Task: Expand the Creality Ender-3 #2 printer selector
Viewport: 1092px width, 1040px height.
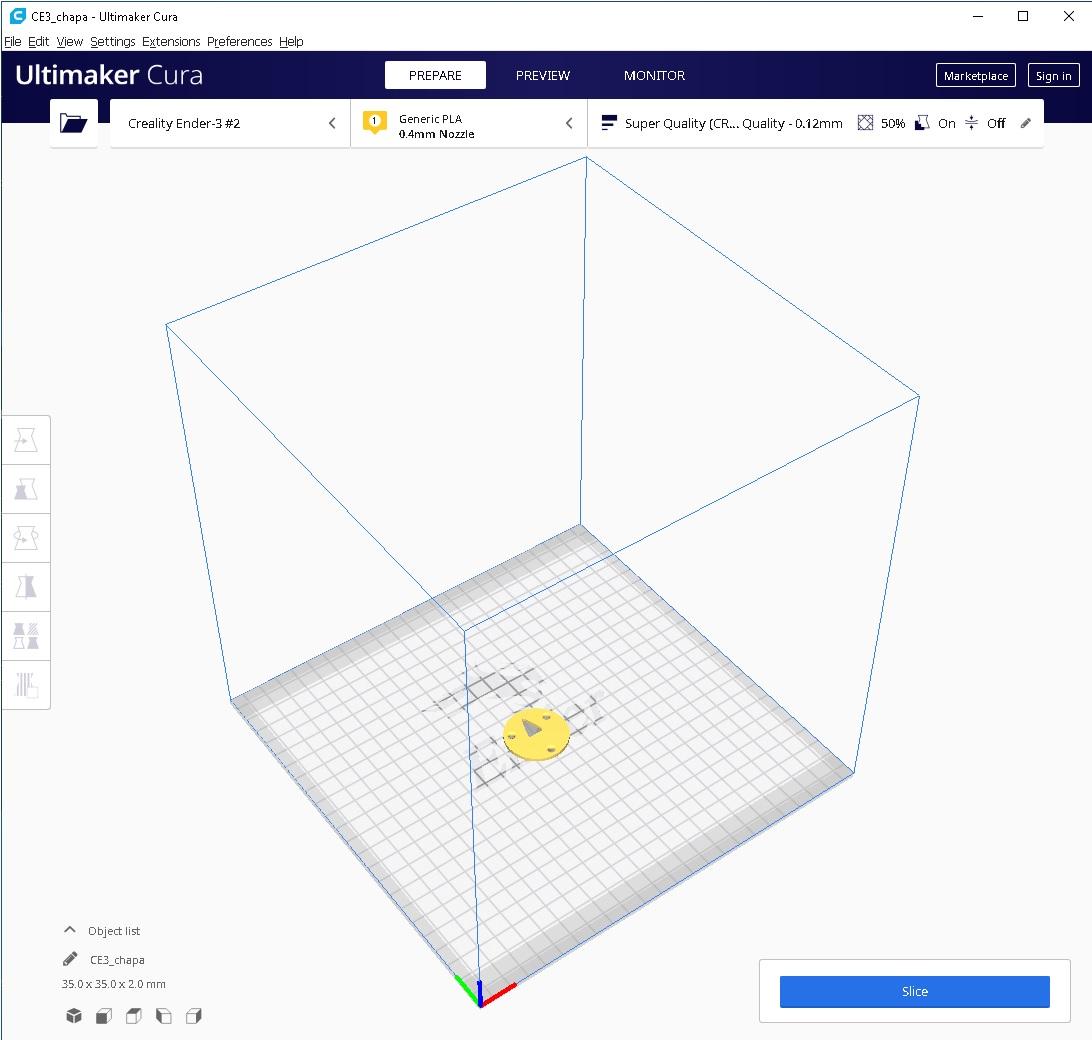Action: click(230, 123)
